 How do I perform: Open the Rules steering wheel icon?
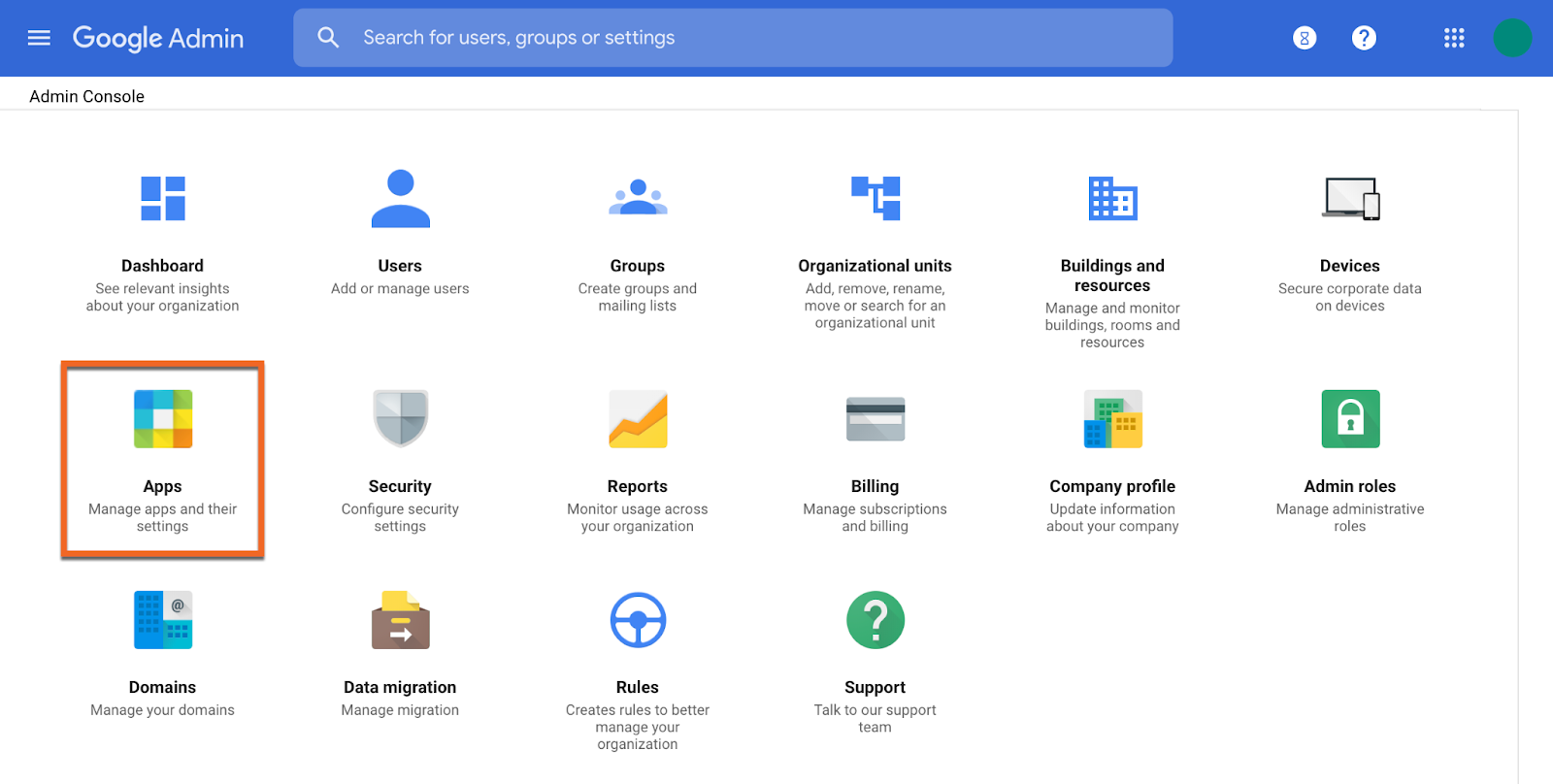click(638, 620)
